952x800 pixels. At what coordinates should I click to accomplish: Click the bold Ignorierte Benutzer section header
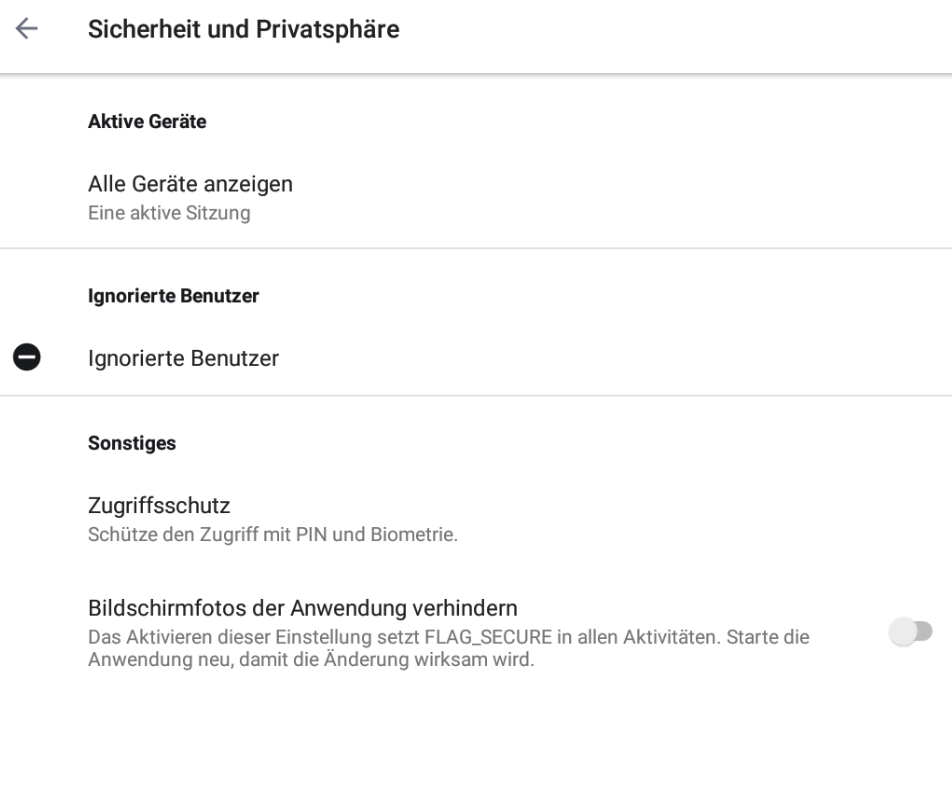point(174,296)
